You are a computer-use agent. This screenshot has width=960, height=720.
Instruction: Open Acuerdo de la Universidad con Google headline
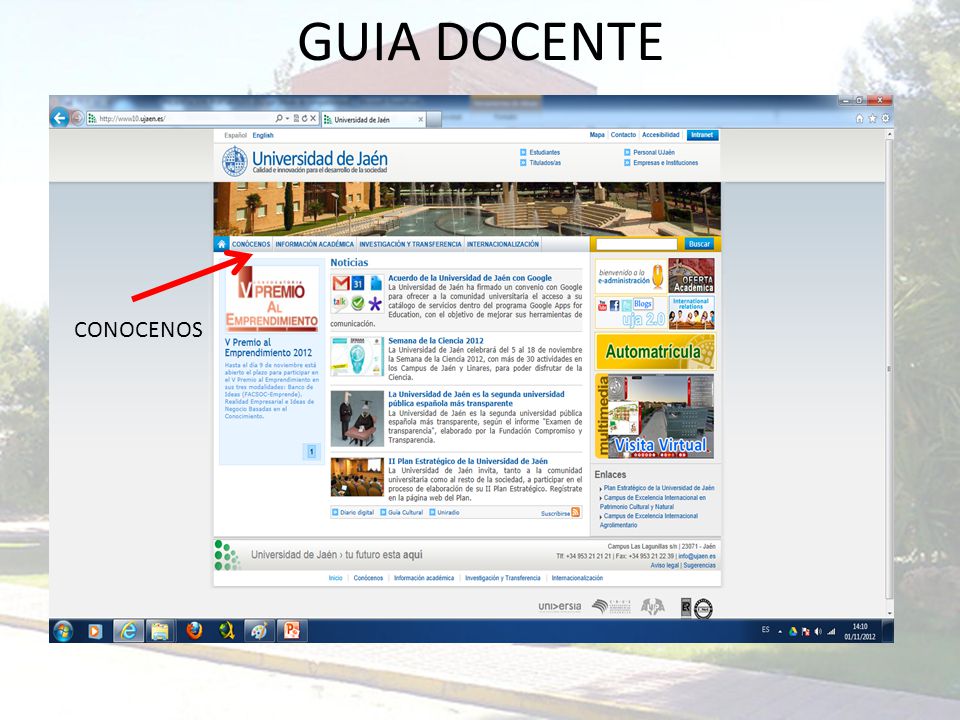[x=470, y=278]
